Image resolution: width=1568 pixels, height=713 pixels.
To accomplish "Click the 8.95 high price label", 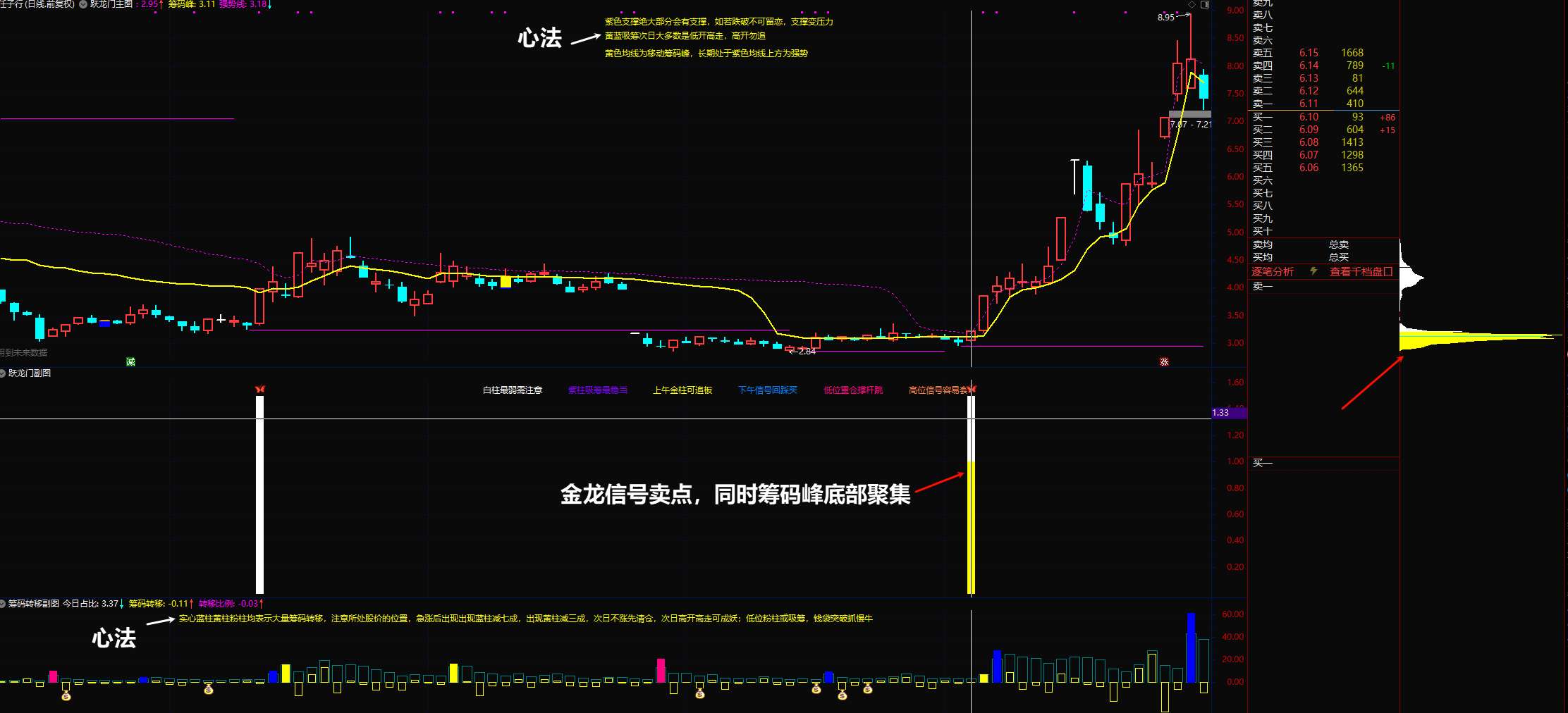I will (1165, 17).
